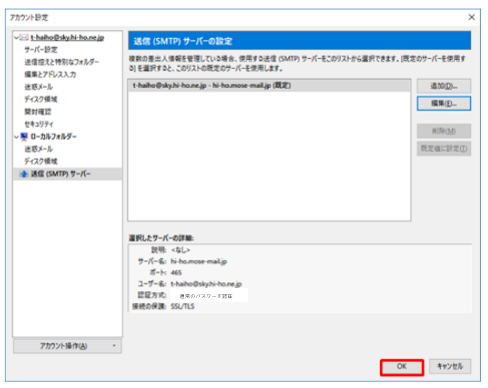
Task: Open セキュリティ settings
Action: pyautogui.click(x=39, y=124)
